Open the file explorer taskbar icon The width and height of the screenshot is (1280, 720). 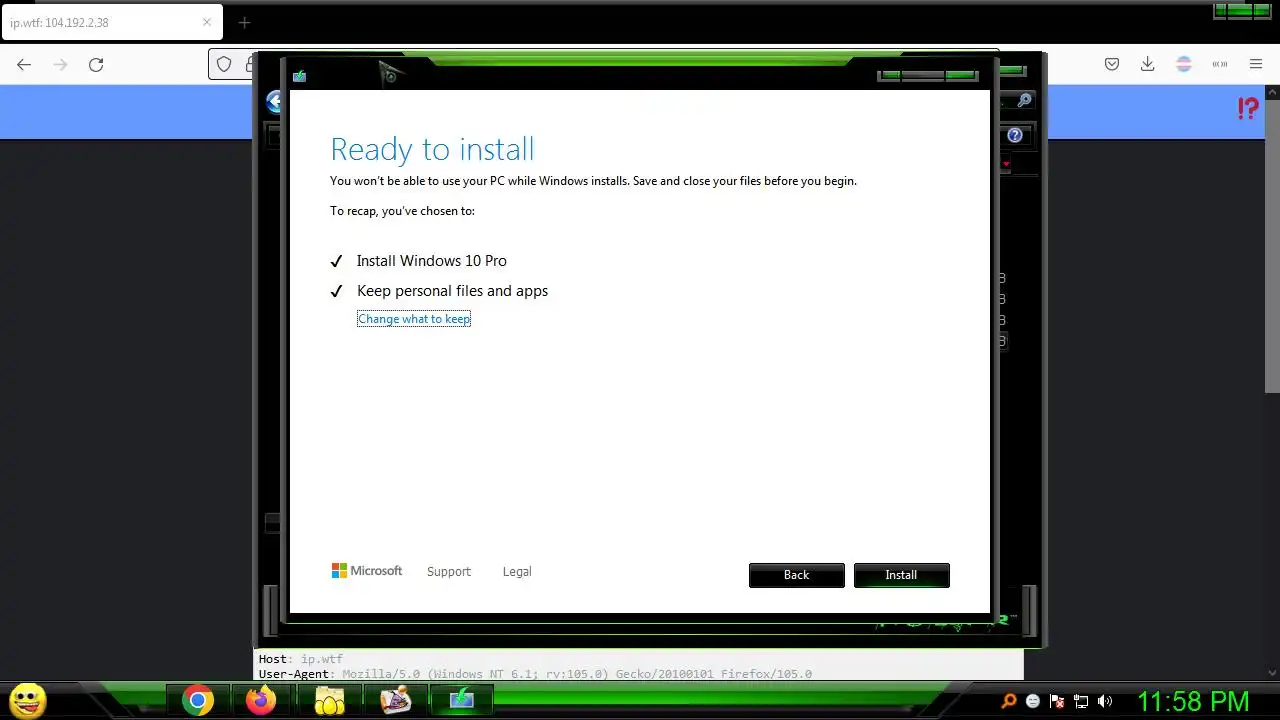click(329, 701)
